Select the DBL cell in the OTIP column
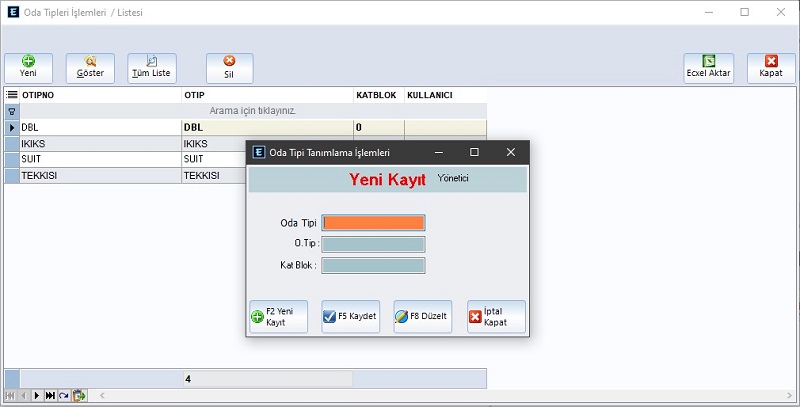800x407 pixels. (x=267, y=128)
